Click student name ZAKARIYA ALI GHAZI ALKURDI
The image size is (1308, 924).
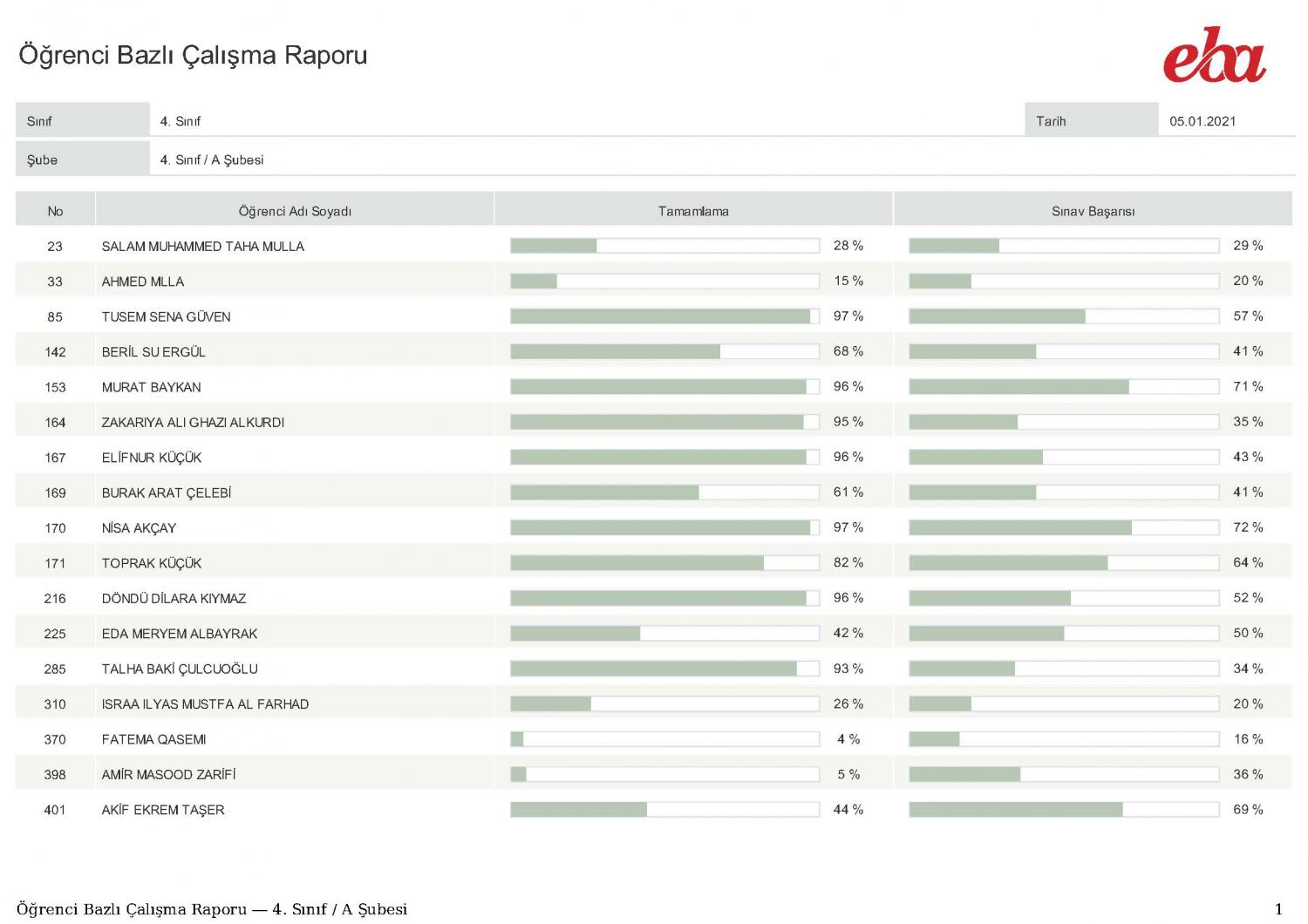point(193,422)
